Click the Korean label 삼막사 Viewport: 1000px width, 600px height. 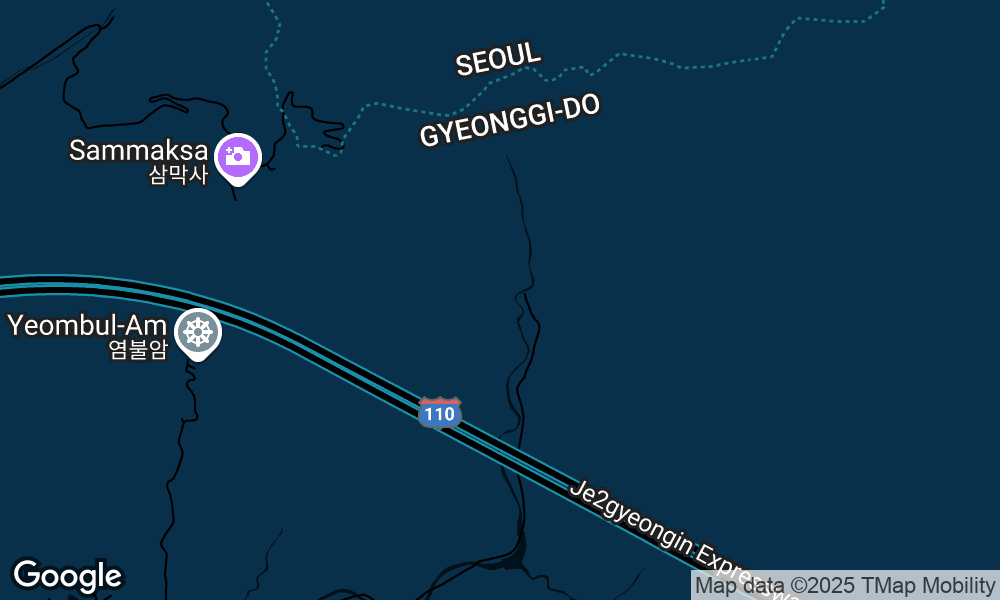point(179,175)
